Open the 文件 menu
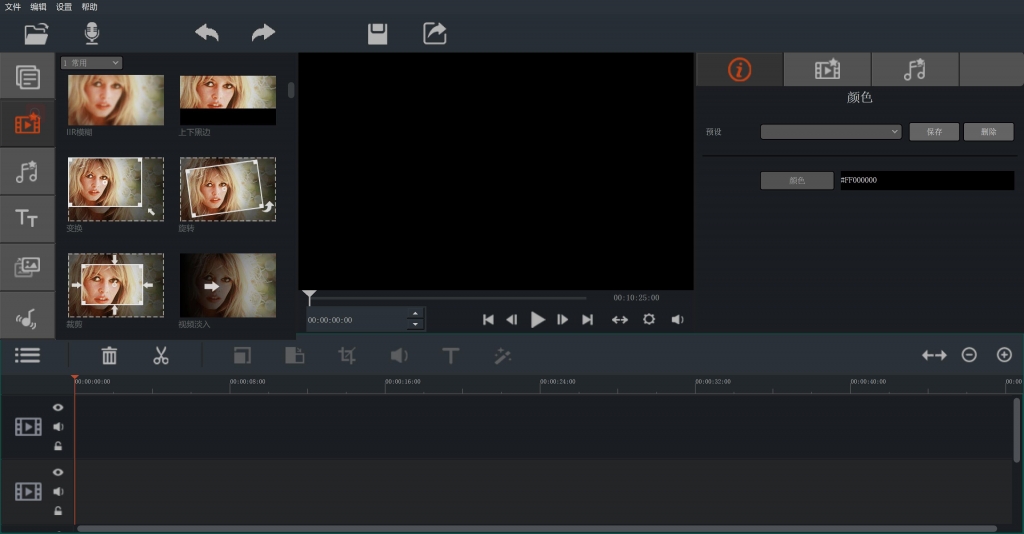1024x534 pixels. point(13,7)
